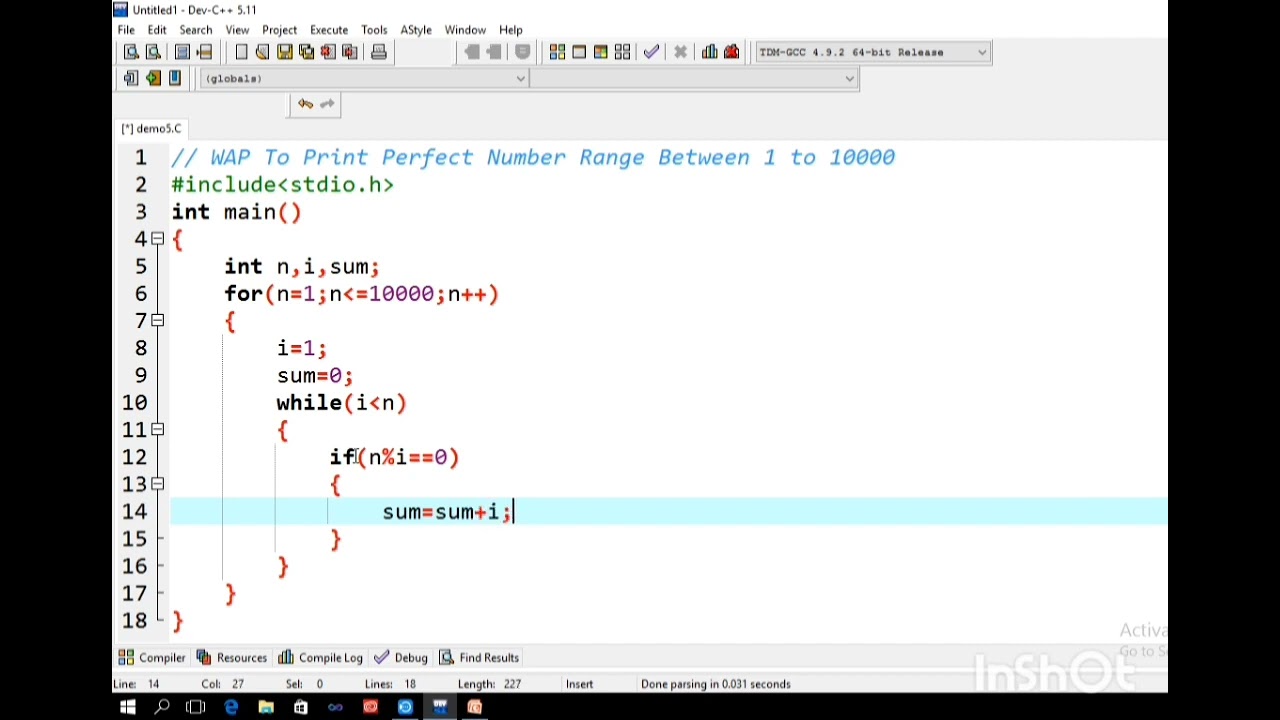Open the File menu
This screenshot has width=1280, height=720.
[x=126, y=30]
